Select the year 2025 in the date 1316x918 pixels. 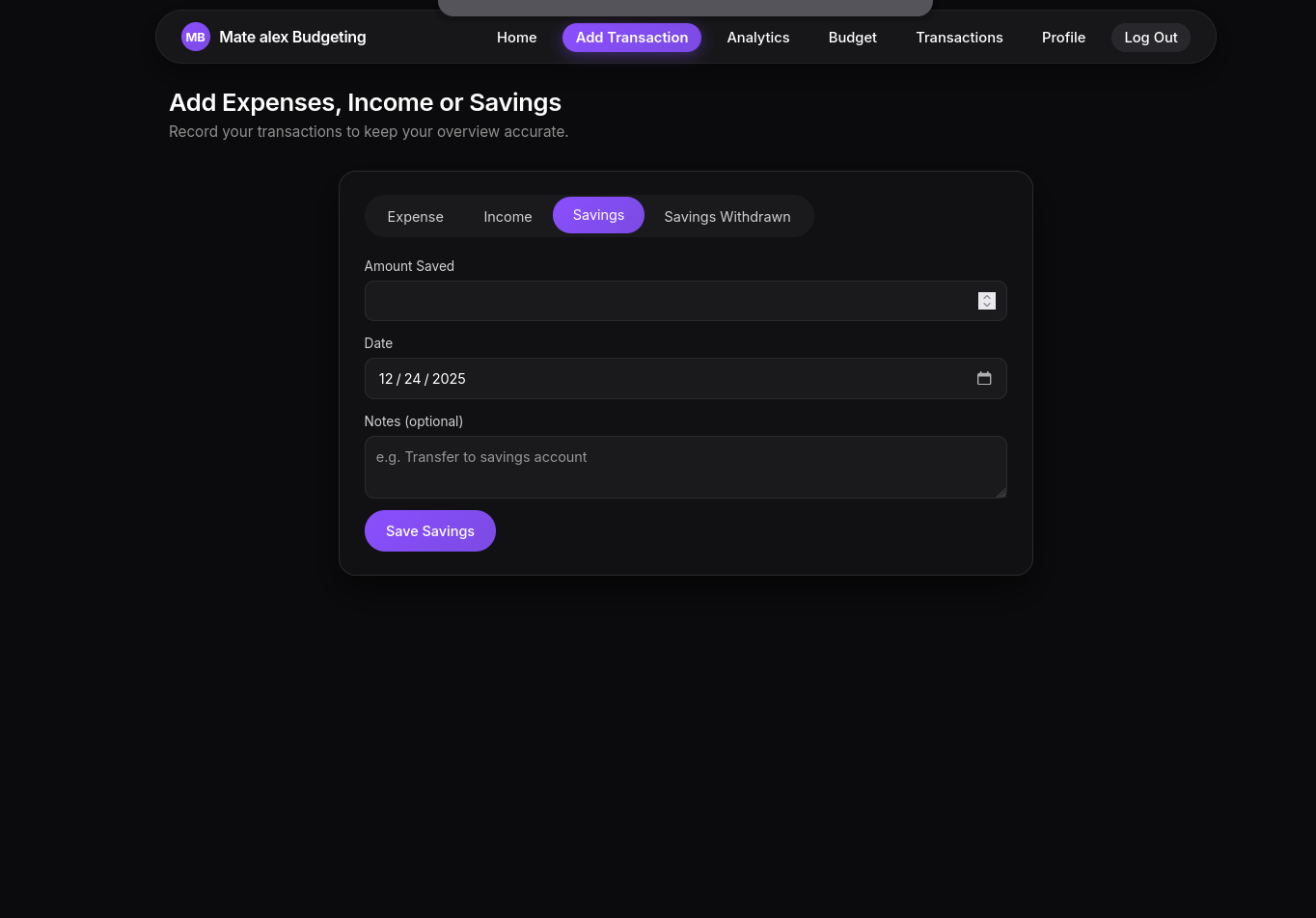pos(449,379)
